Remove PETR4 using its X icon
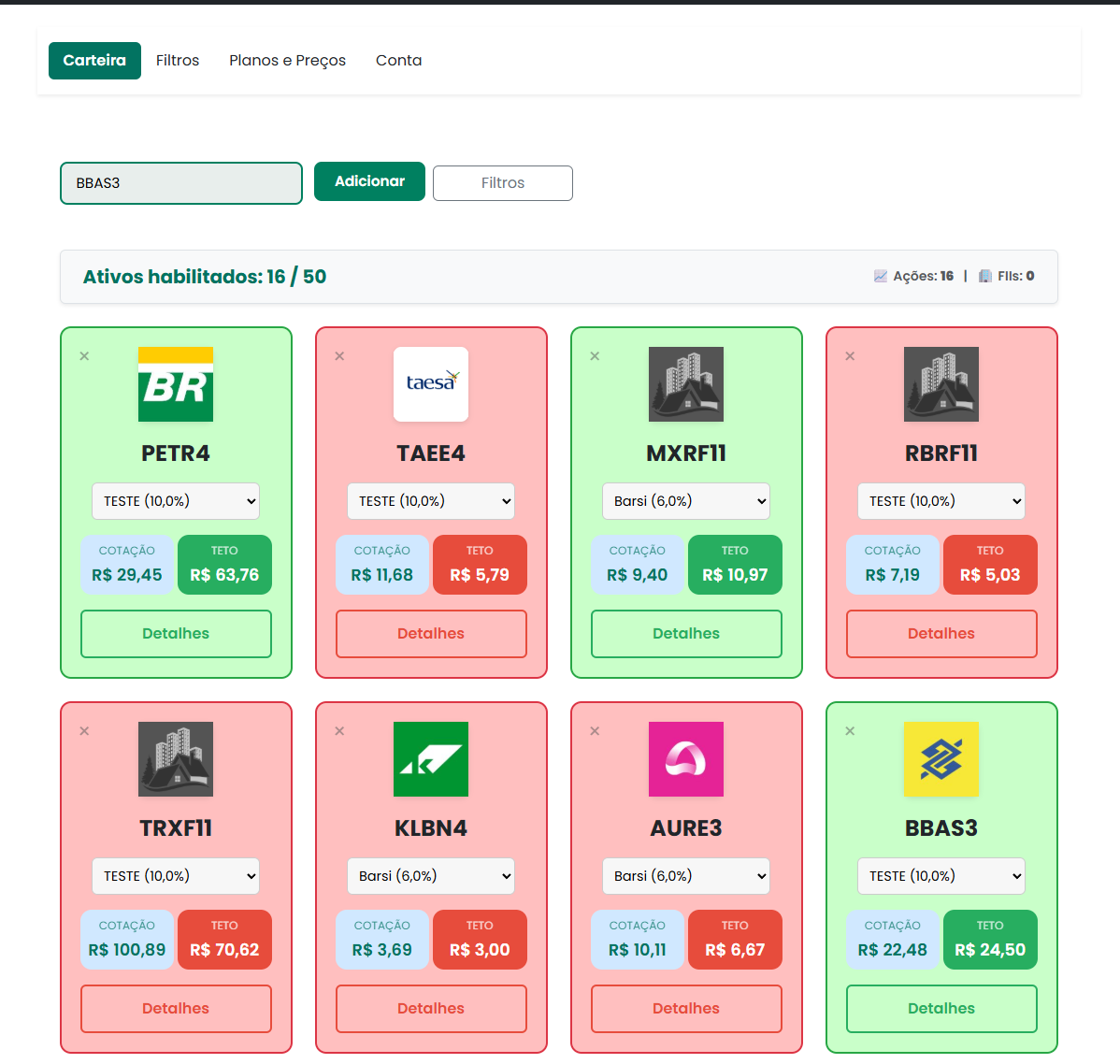The width and height of the screenshot is (1120, 1064). click(x=84, y=356)
